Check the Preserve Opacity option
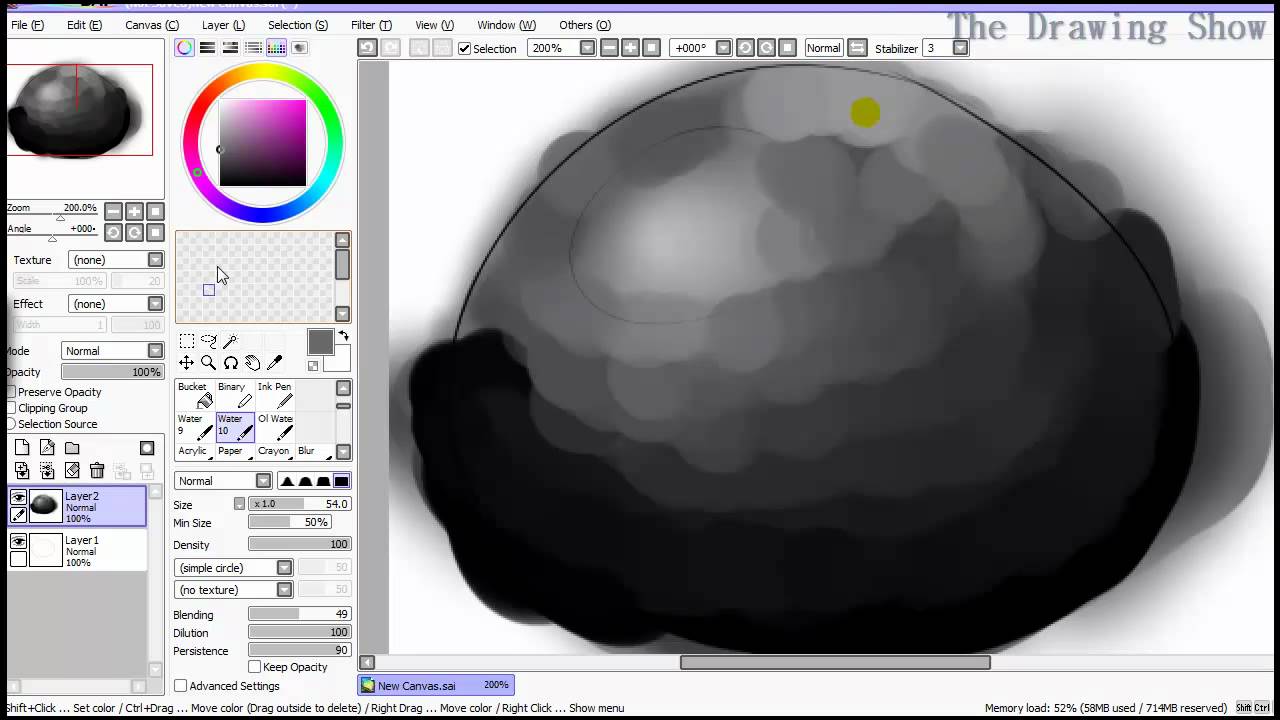This screenshot has height=720, width=1280. pos(12,392)
